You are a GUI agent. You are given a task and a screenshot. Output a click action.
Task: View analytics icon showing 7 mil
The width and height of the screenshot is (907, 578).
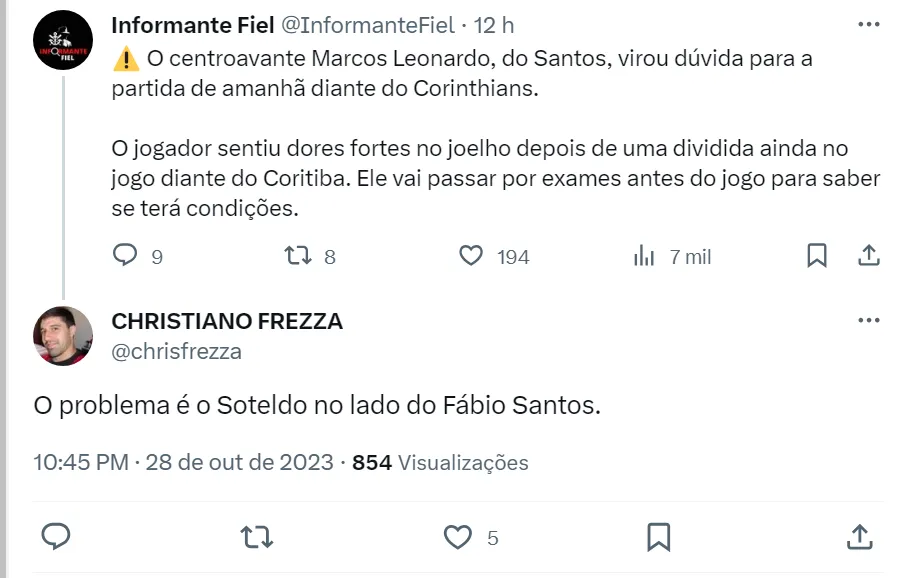pos(644,256)
